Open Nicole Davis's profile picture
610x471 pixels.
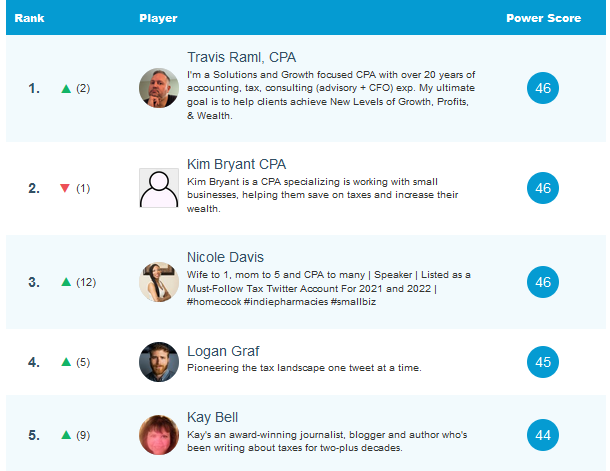(x=159, y=282)
